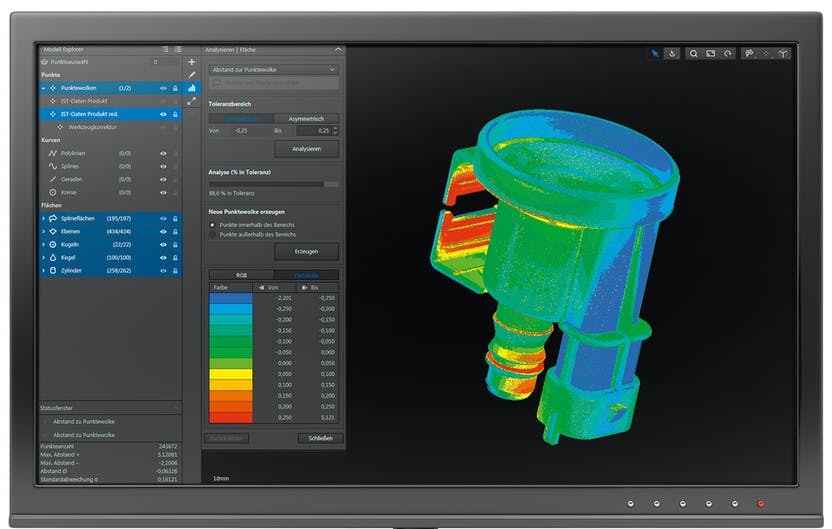
Task: Collapse the Statusfenster panel
Action: click(176, 408)
